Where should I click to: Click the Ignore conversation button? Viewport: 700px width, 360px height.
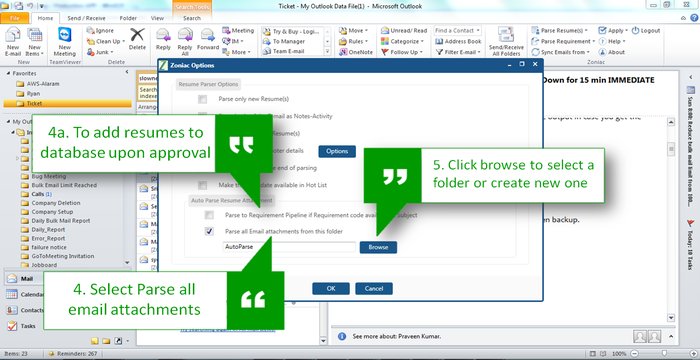pyautogui.click(x=100, y=30)
